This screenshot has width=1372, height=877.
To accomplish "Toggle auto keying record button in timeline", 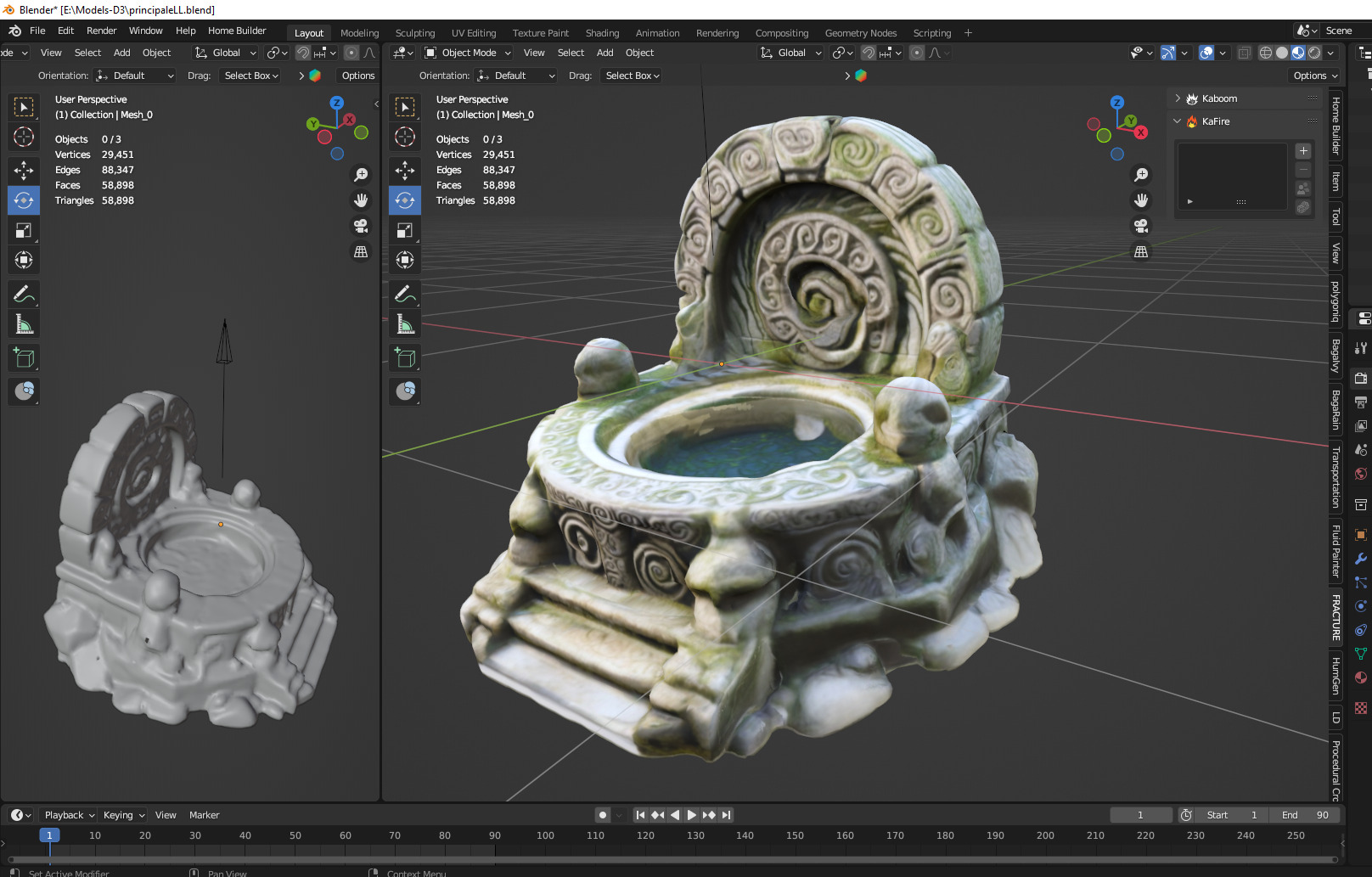I will (x=603, y=815).
